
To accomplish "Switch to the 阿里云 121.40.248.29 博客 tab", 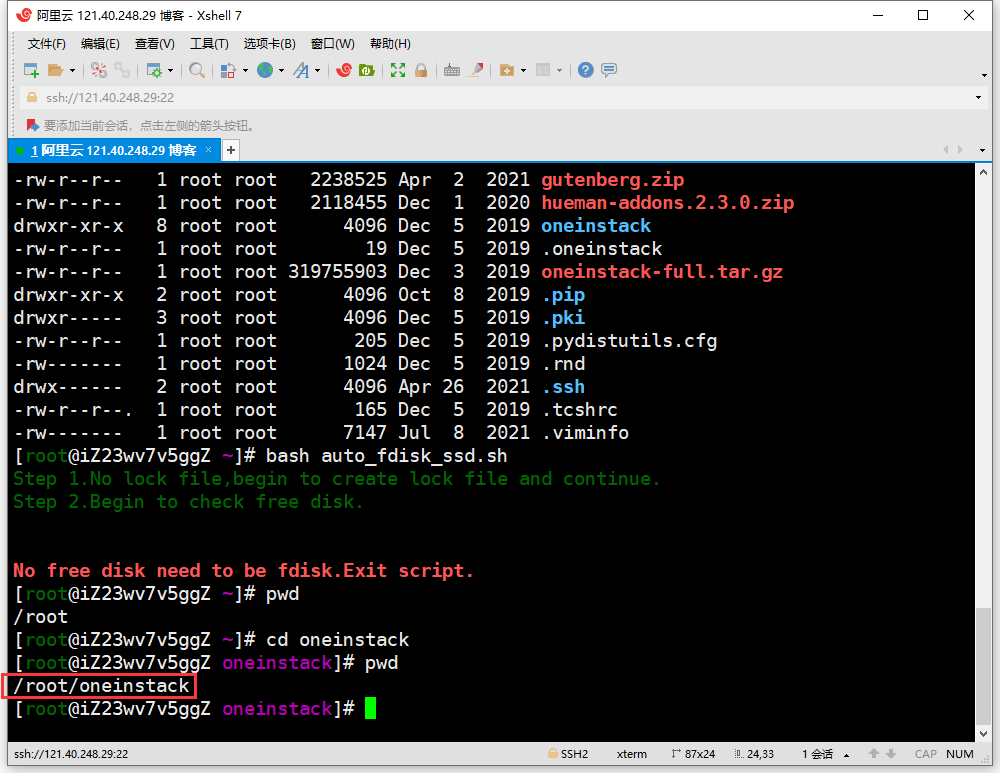I will 113,150.
